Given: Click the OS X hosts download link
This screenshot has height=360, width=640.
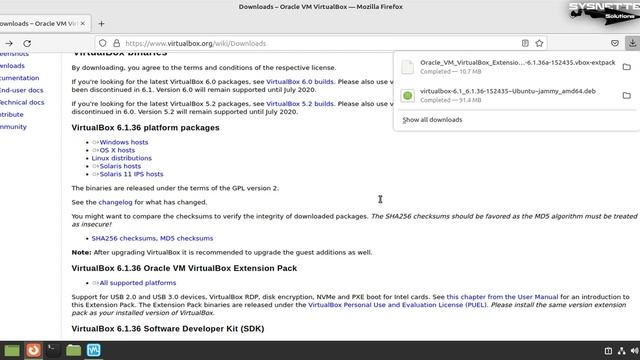Looking at the screenshot, I should point(117,150).
